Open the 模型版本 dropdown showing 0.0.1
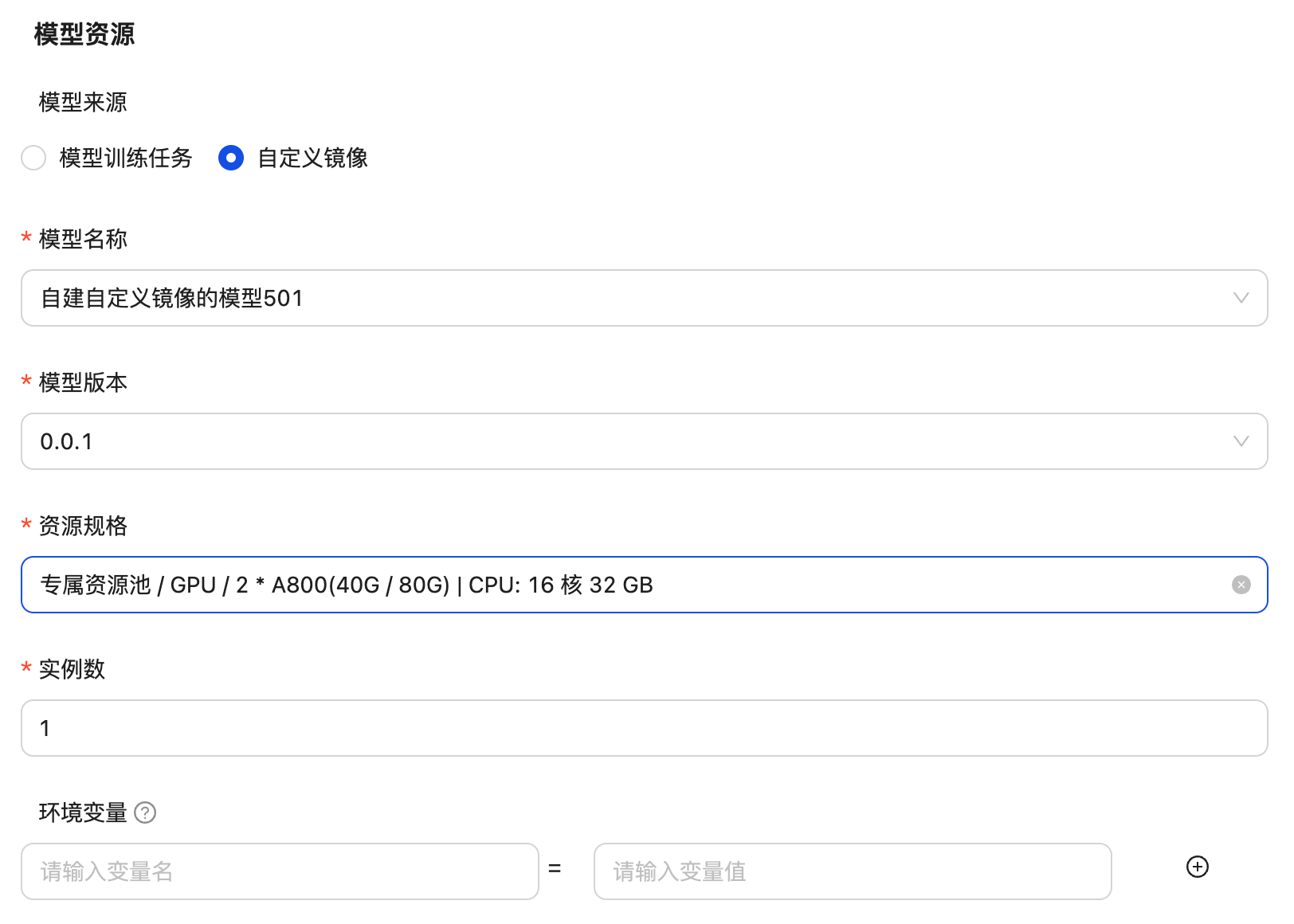Image resolution: width=1294 pixels, height=924 pixels. pyautogui.click(x=622, y=441)
